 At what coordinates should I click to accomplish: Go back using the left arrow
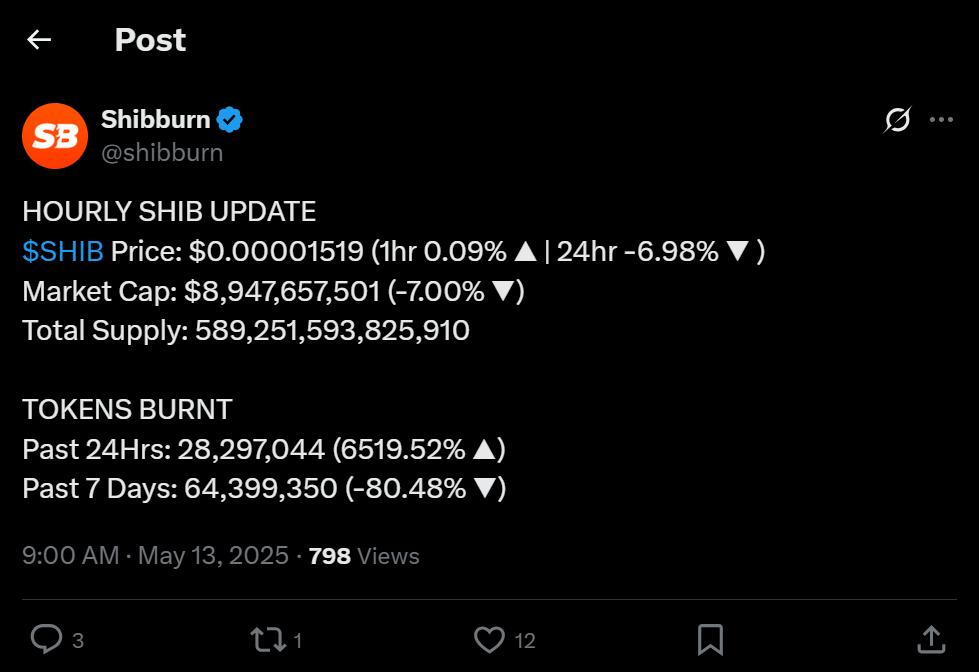pyautogui.click(x=39, y=40)
